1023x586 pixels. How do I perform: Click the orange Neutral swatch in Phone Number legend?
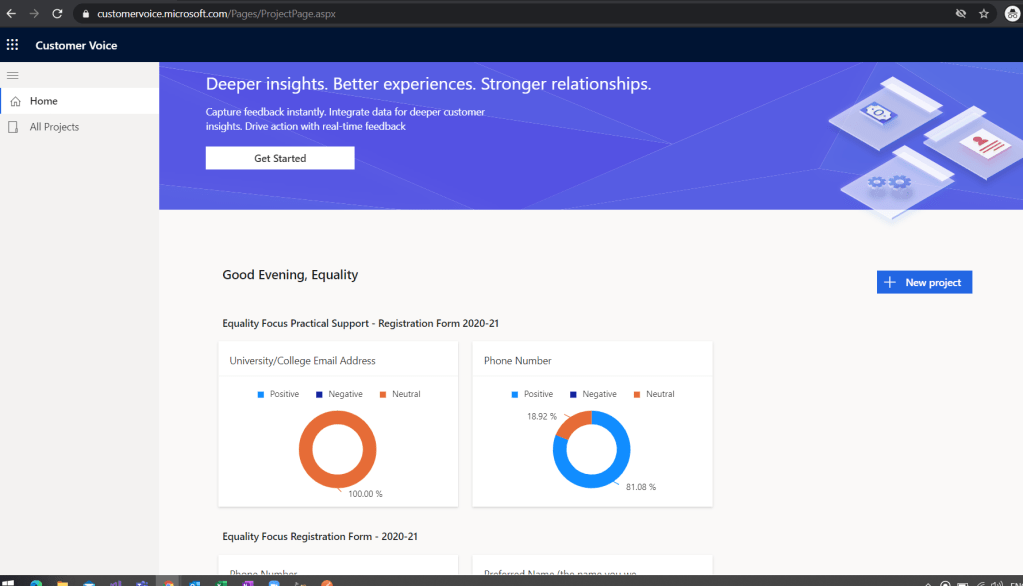[637, 394]
